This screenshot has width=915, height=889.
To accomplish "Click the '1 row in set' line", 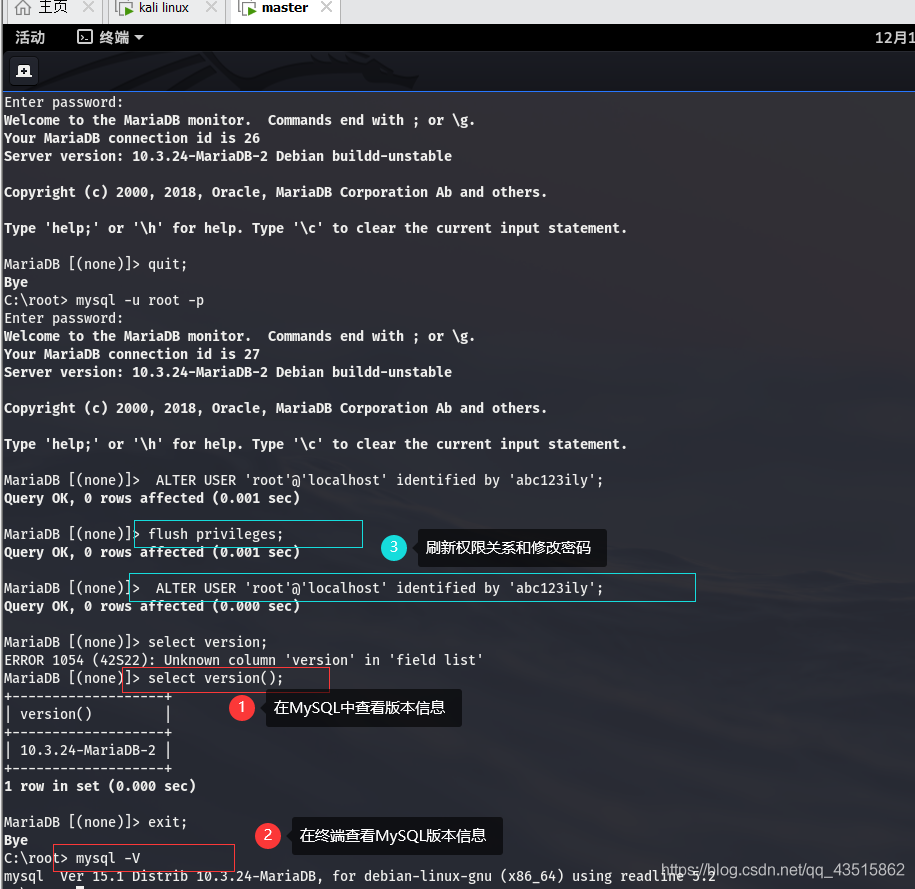I will point(100,786).
